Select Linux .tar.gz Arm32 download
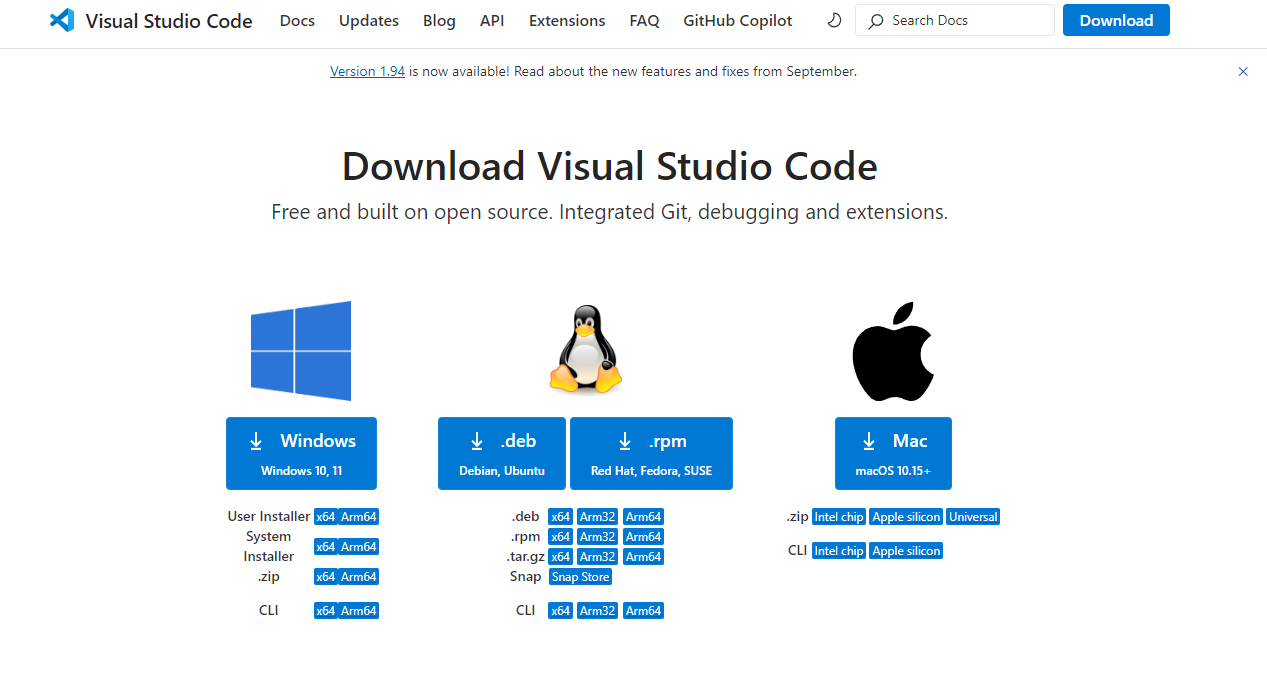The image size is (1267, 682). (597, 557)
